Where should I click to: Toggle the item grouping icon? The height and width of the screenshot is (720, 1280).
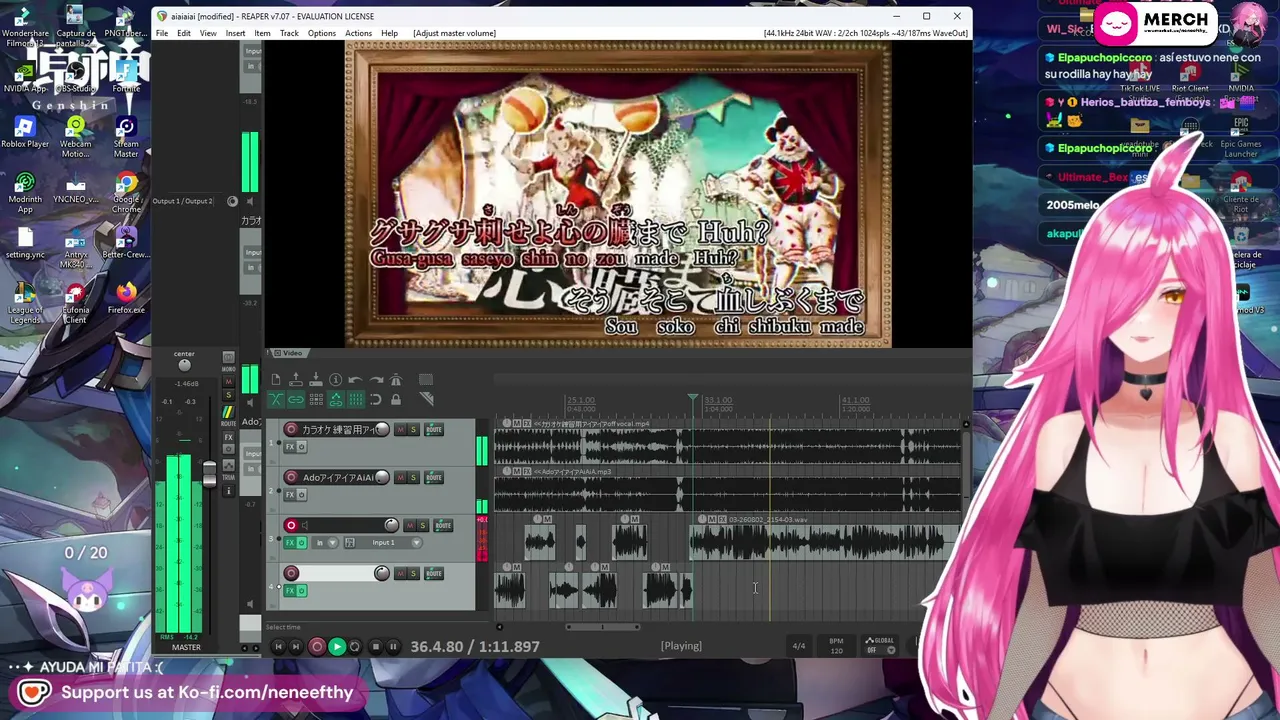(x=296, y=400)
